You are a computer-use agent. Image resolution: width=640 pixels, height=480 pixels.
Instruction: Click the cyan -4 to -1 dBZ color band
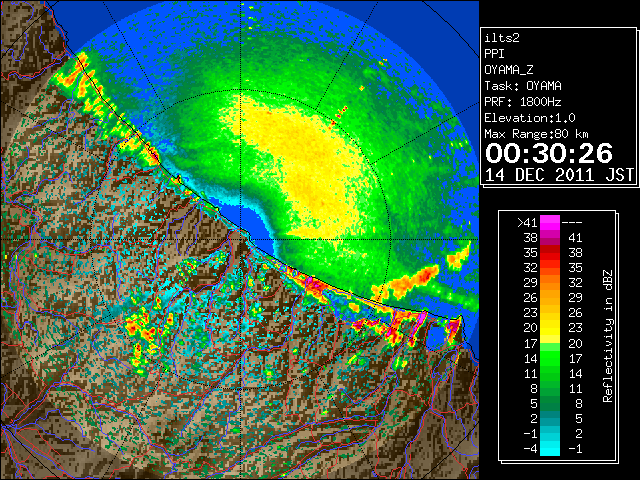click(x=549, y=448)
